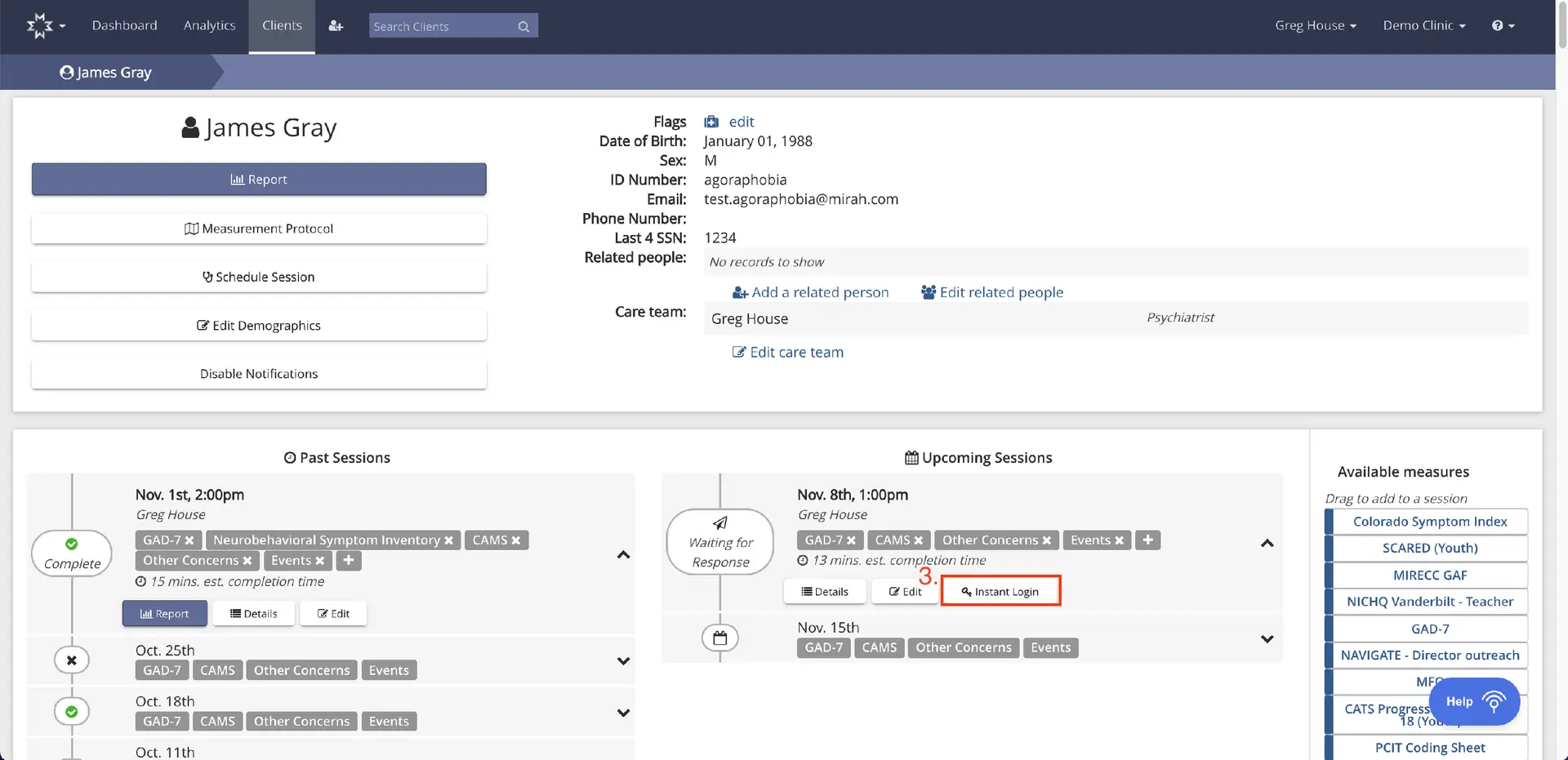Click the Add a related person icon
Viewport: 1568px width, 760px height.
pyautogui.click(x=740, y=291)
